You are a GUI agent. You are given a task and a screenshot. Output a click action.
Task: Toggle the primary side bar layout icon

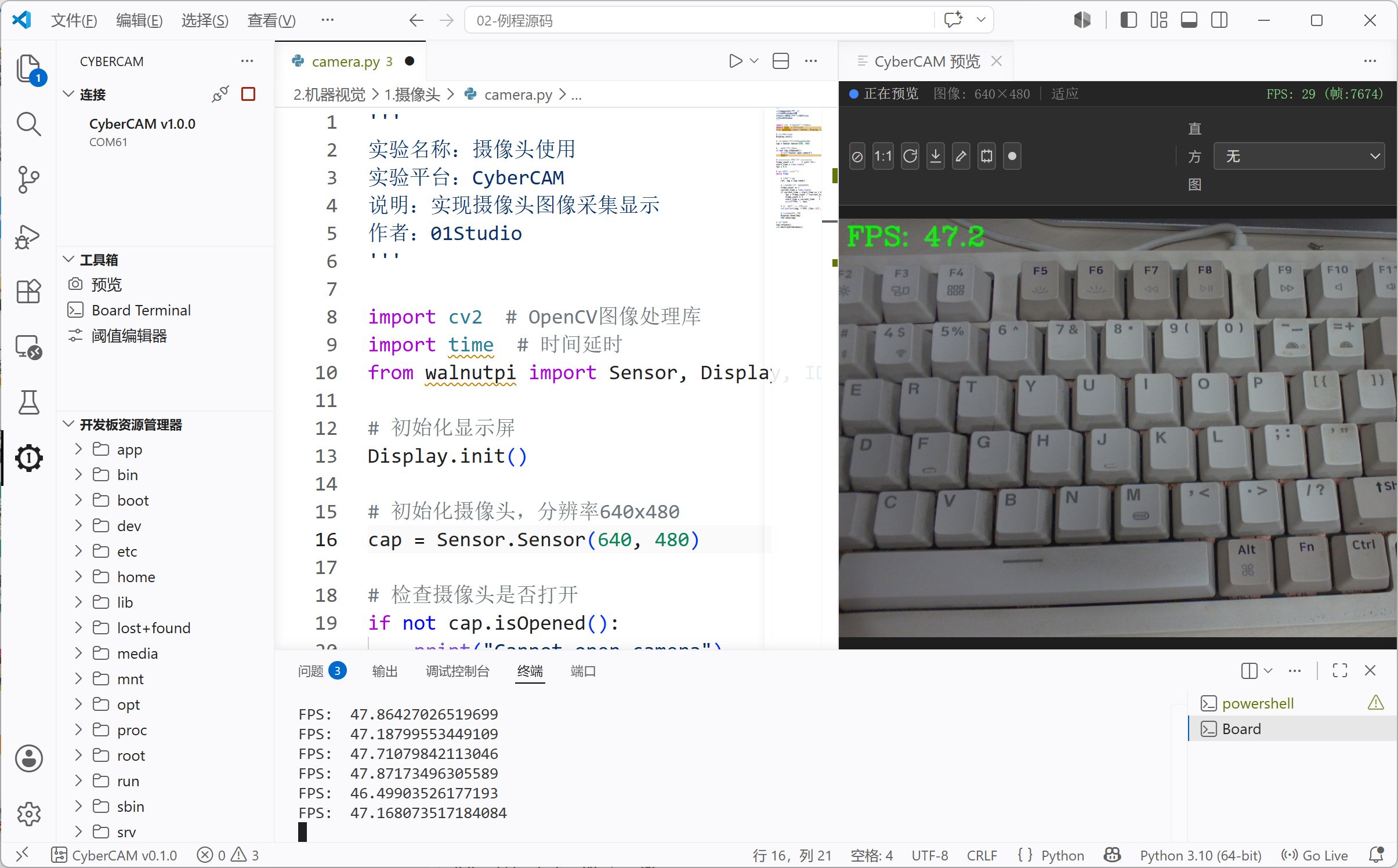1128,20
